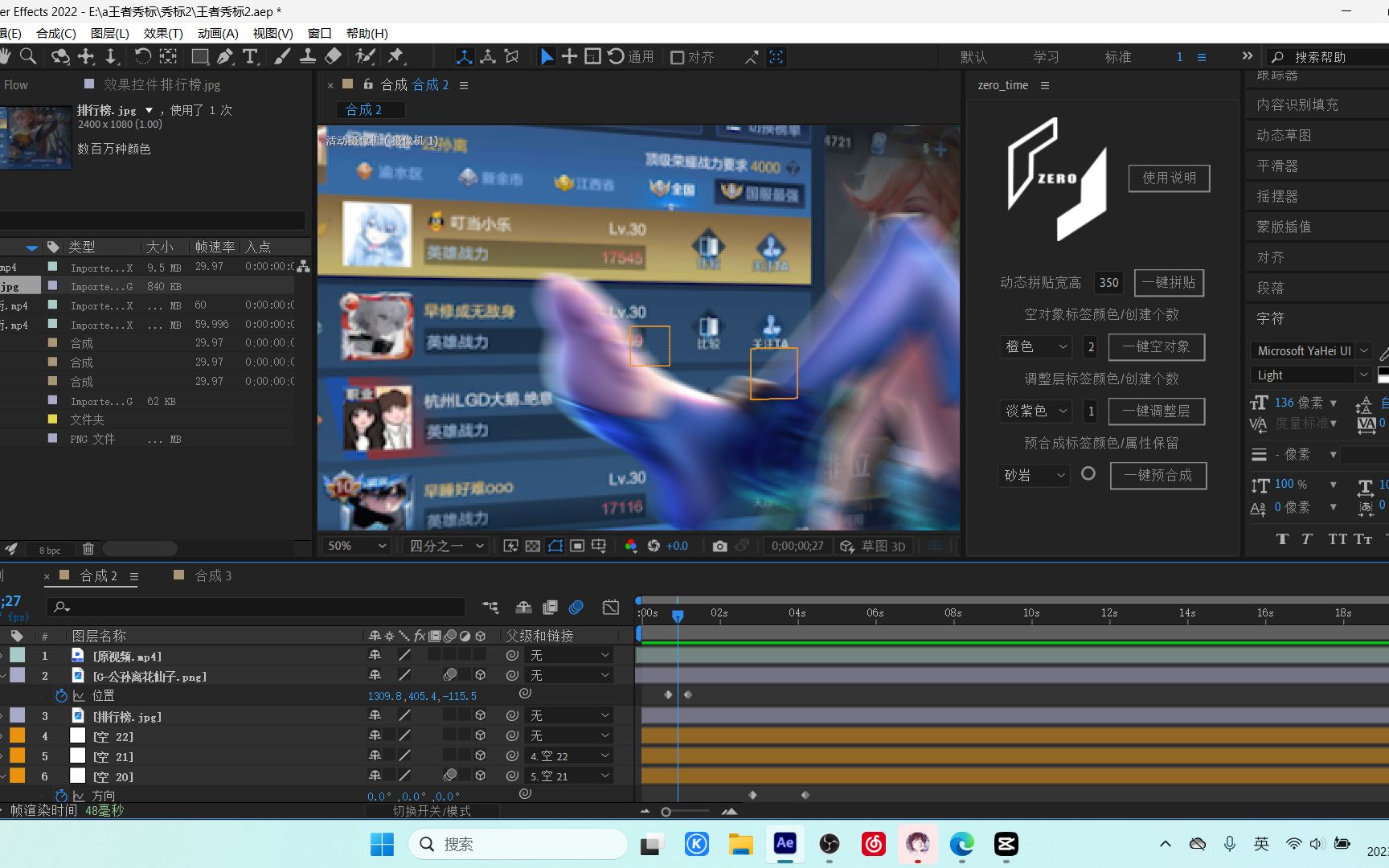Select the Pen tool
The height and width of the screenshot is (868, 1389).
(x=225, y=56)
